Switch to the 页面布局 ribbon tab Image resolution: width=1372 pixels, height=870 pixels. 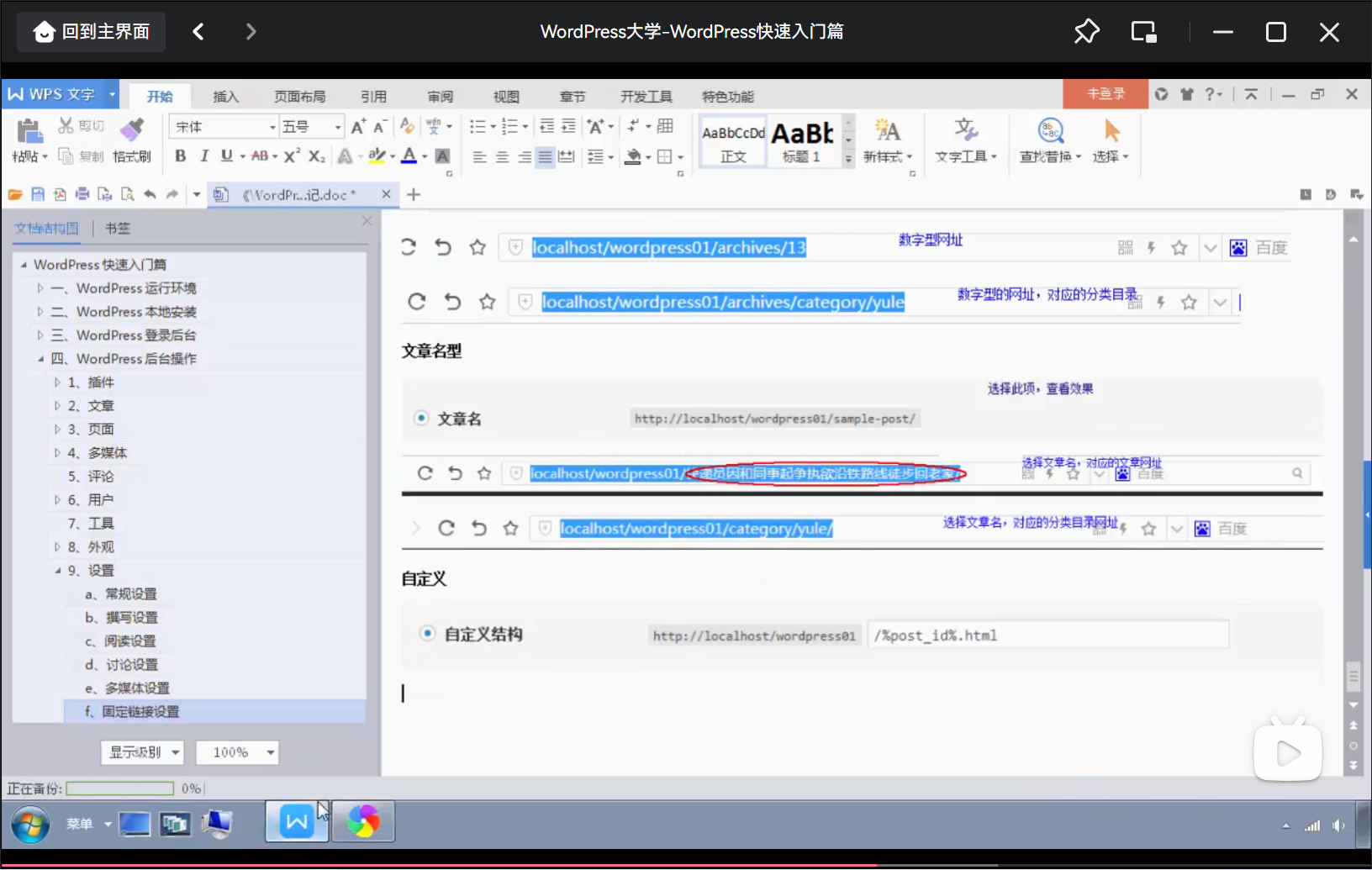pyautogui.click(x=299, y=97)
